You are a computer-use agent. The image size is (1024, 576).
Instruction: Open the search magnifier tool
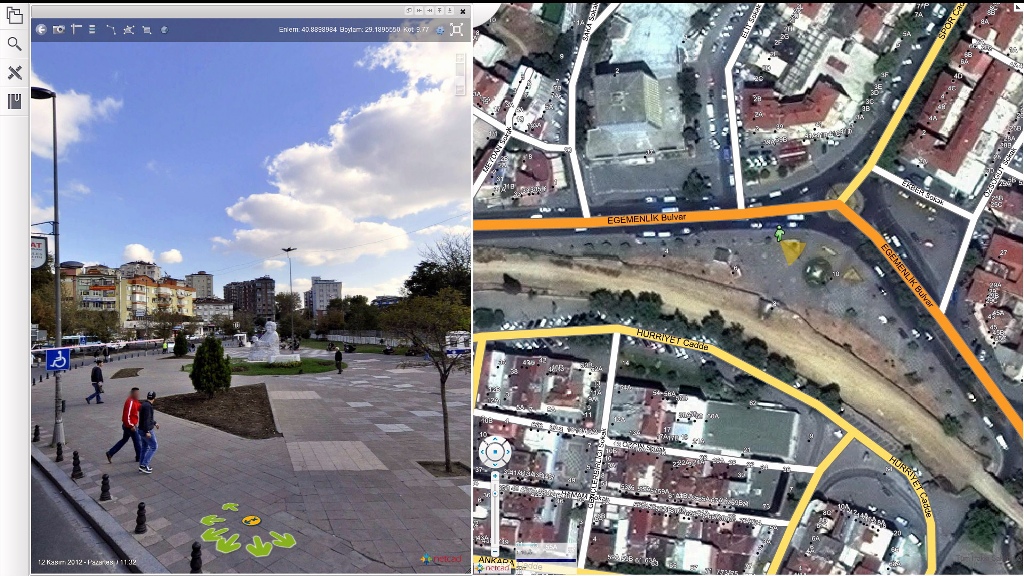(14, 44)
